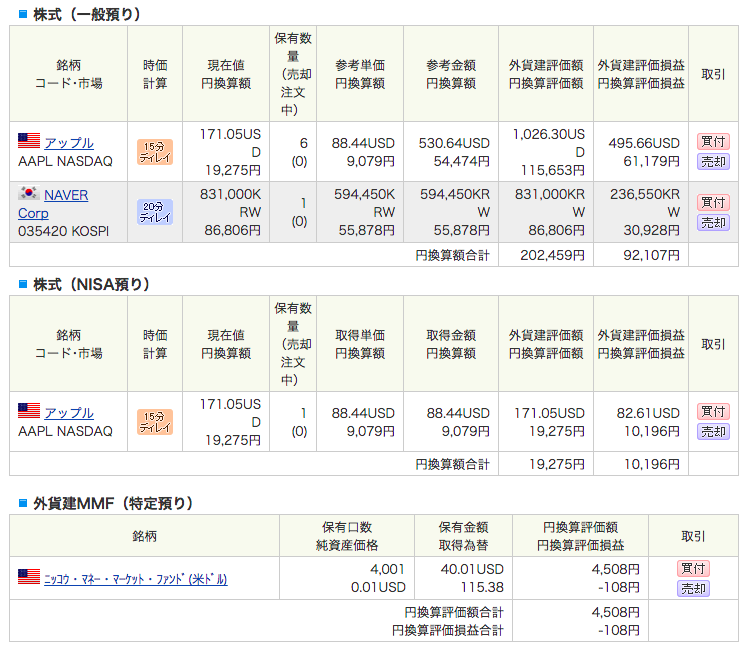This screenshot has height=653, width=749.
Task: Click '530.64USD 54,474円' reference amount cell
Action: [450, 152]
